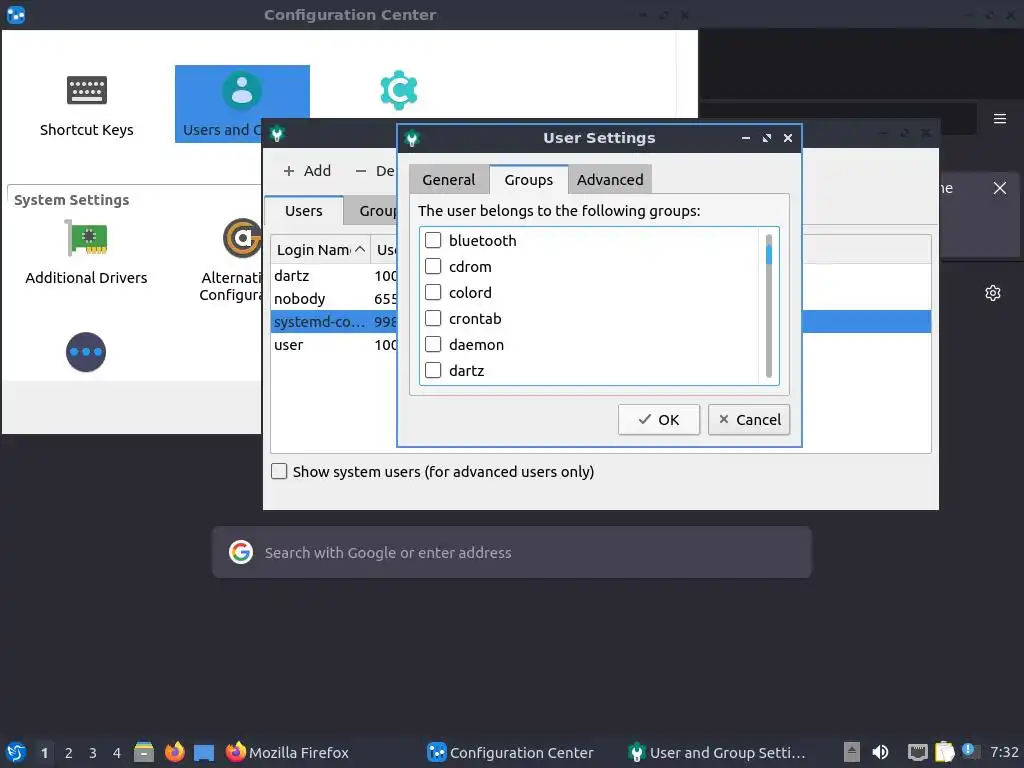The height and width of the screenshot is (768, 1024).
Task: Check the bluetooth group checkbox
Action: tap(433, 240)
